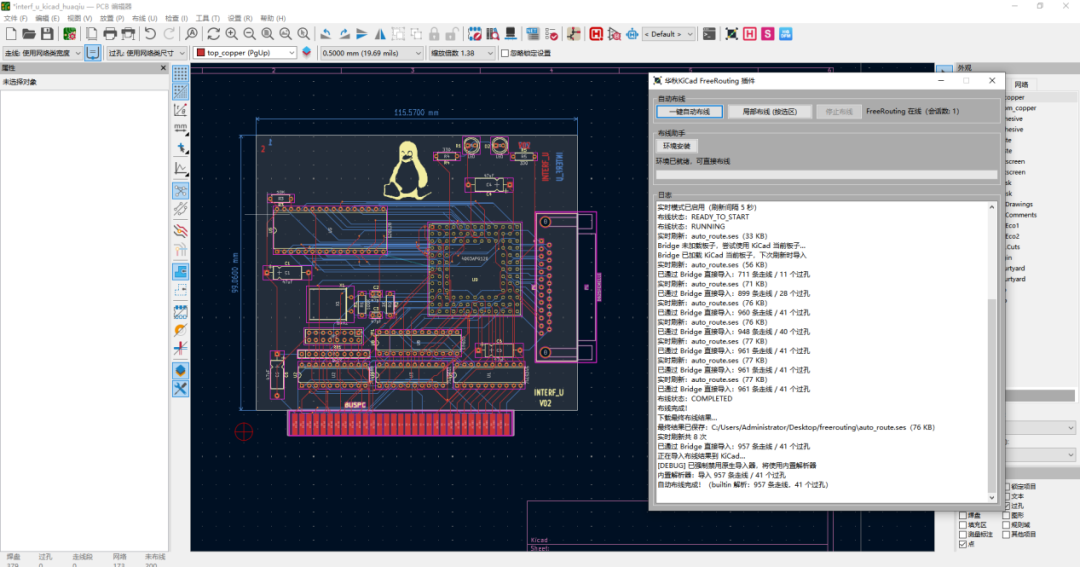Open the Find text magnifier icon
1080x567 pixels.
pos(191,34)
